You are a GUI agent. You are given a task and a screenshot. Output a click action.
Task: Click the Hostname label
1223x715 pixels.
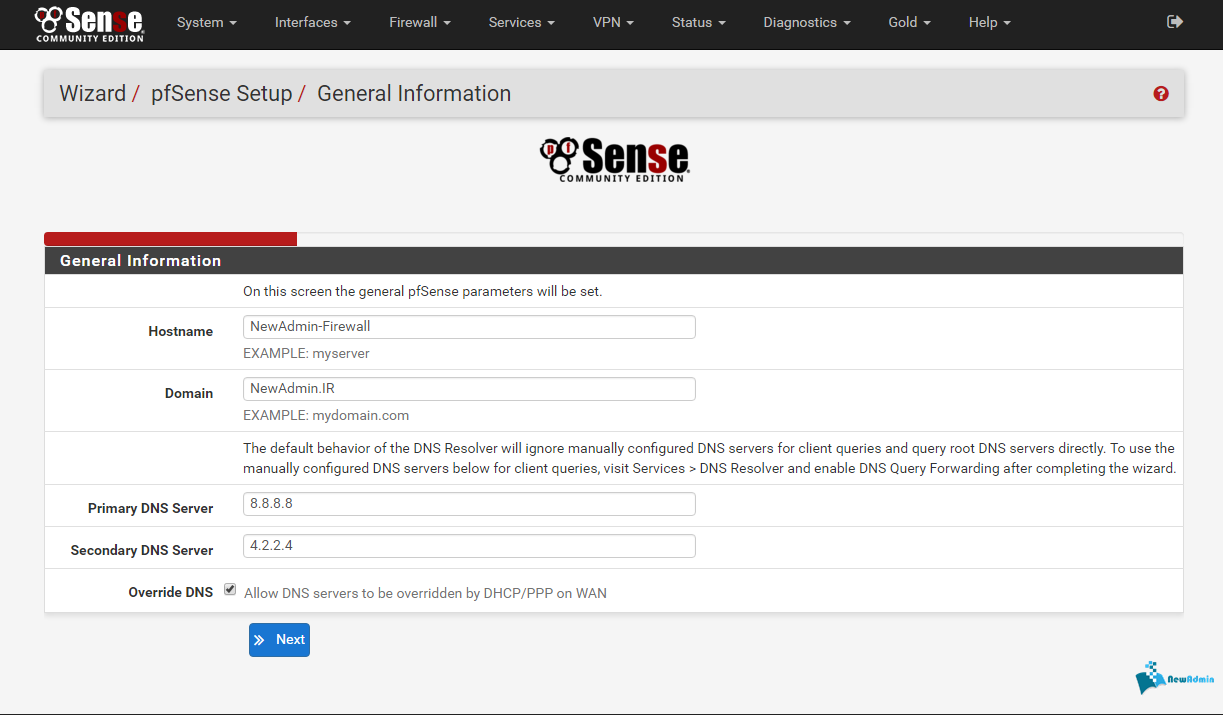(180, 331)
